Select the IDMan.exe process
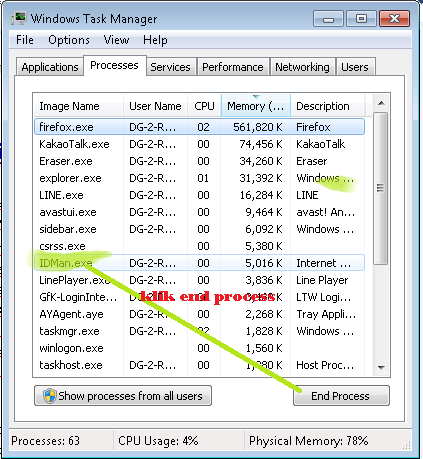 point(199,263)
